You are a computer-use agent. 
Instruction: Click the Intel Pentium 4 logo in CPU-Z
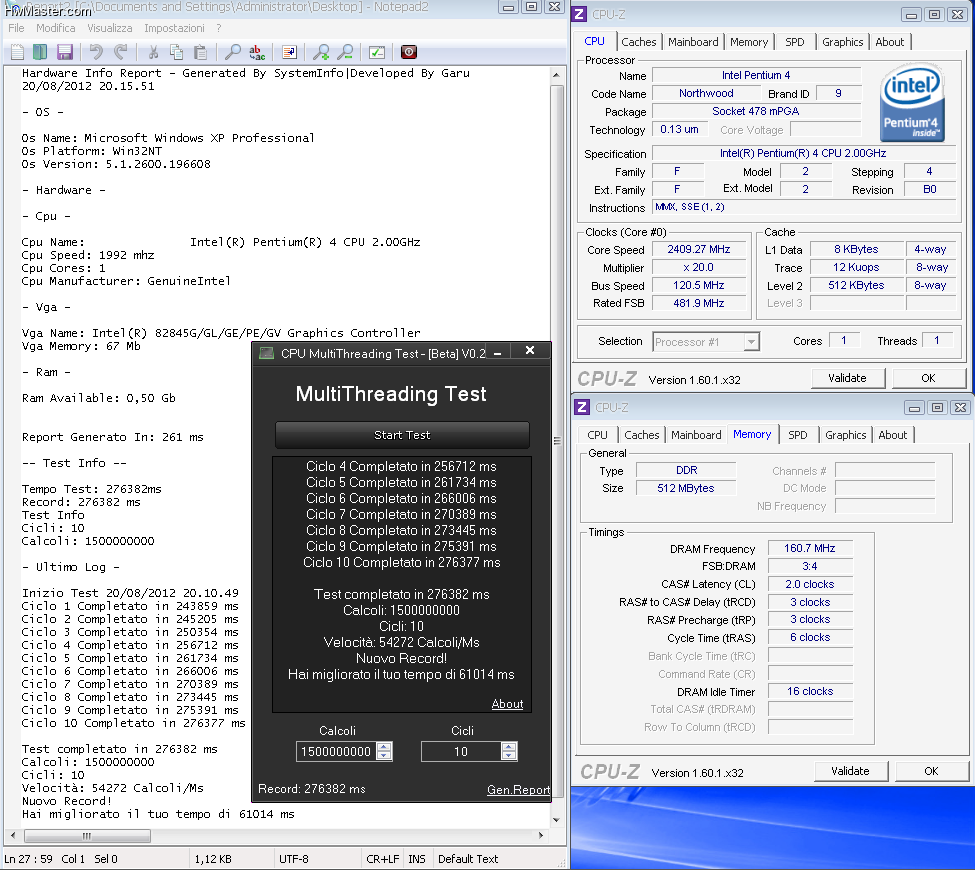coord(912,103)
